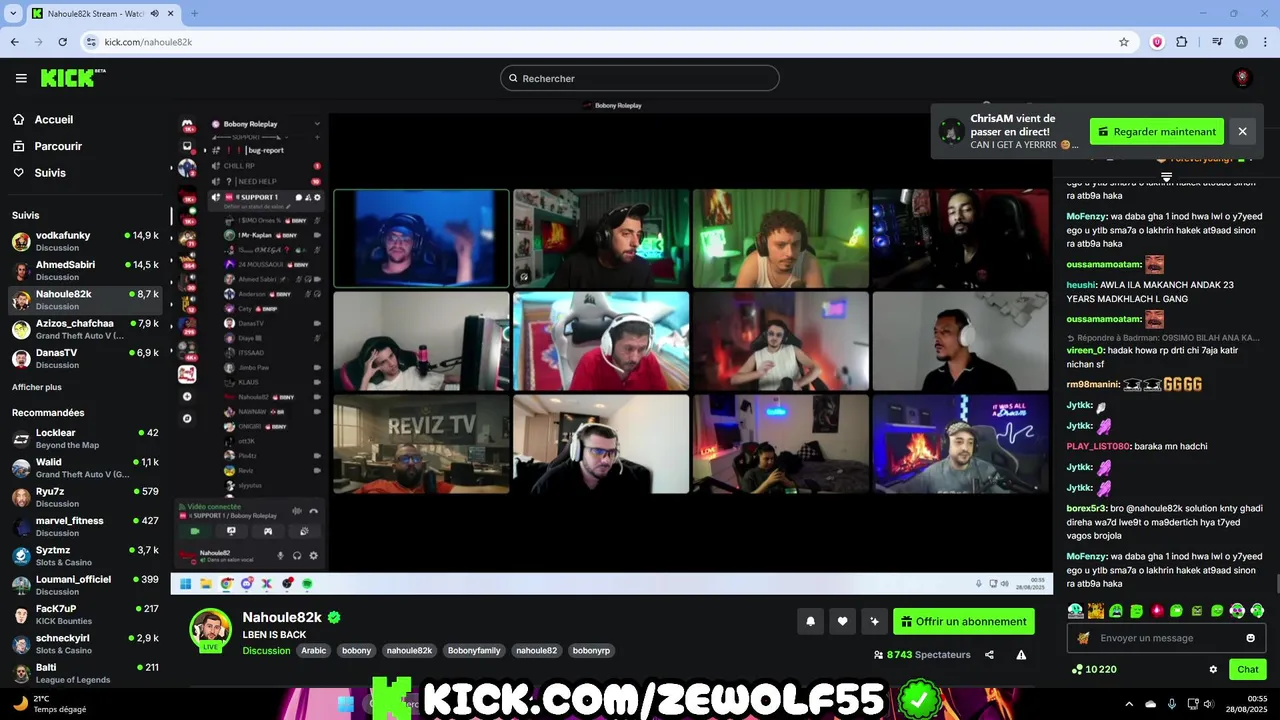1280x720 pixels.
Task: Go back with browser back arrow
Action: pos(15,42)
